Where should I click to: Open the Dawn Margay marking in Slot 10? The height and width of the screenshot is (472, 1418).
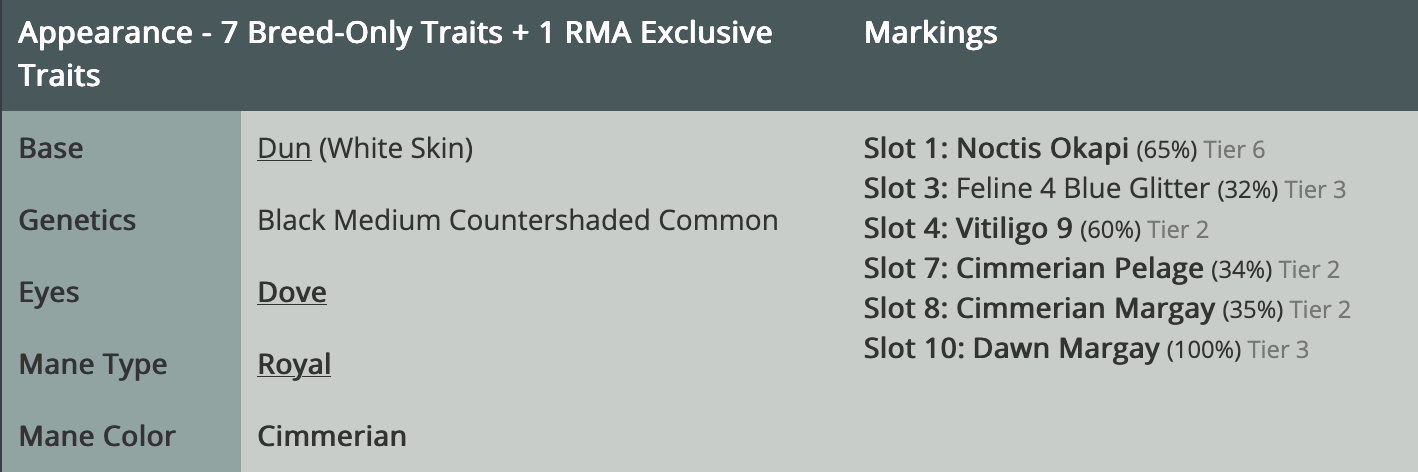click(1065, 349)
